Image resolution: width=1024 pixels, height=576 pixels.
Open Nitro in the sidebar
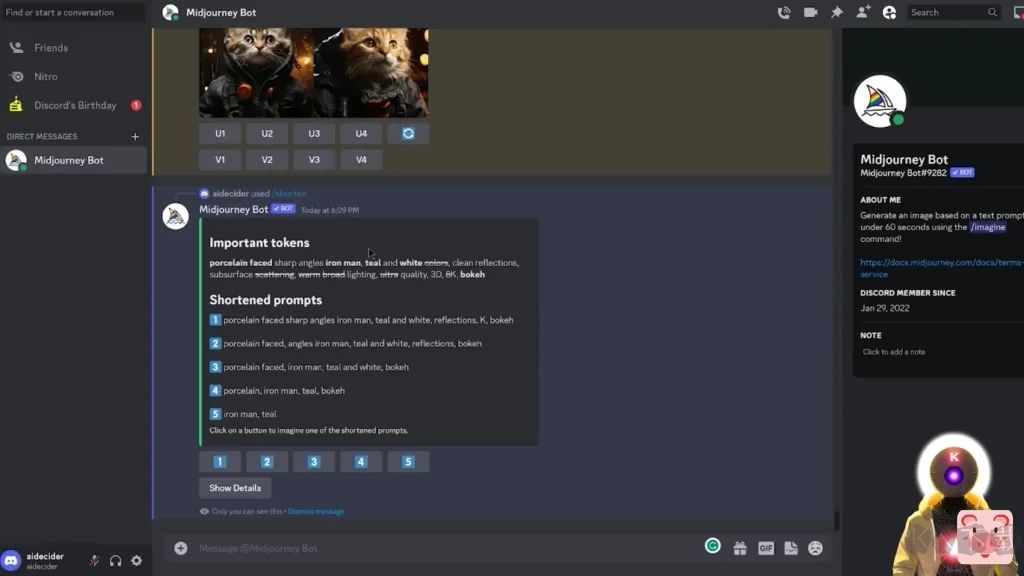pos(45,76)
